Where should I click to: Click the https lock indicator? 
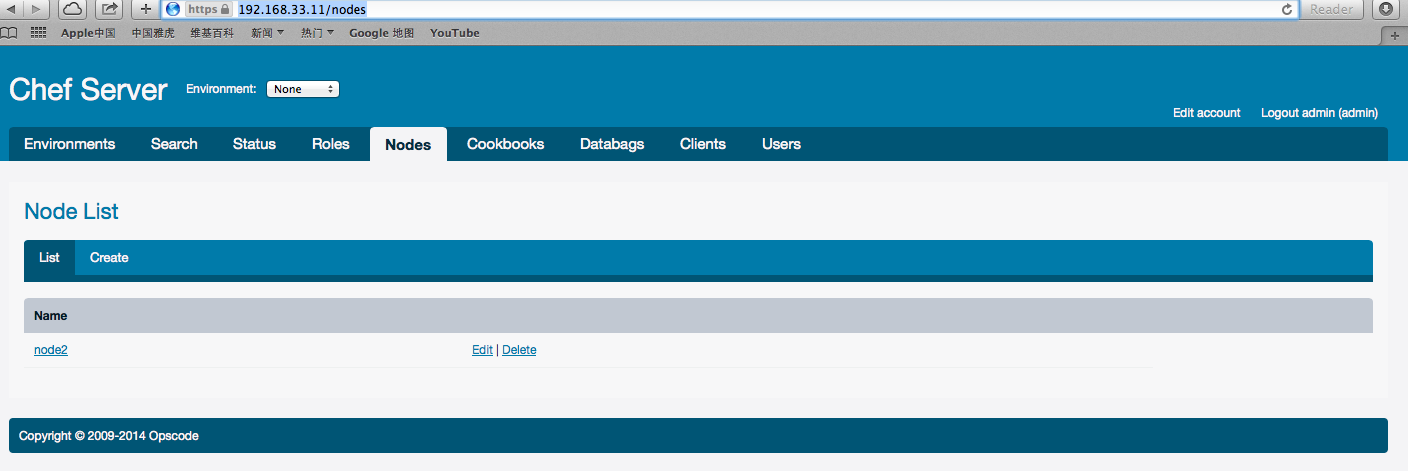[x=209, y=9]
